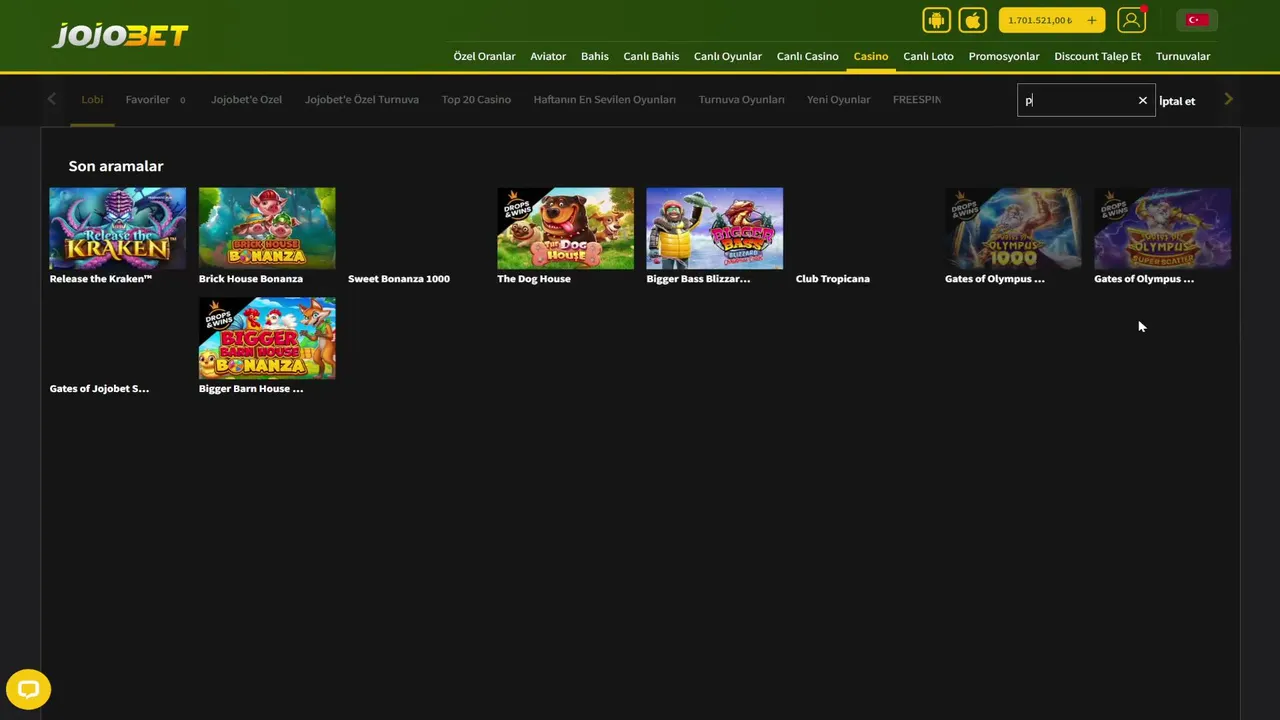The width and height of the screenshot is (1280, 720).
Task: Open the Yeni Oyunlar tab
Action: [838, 100]
